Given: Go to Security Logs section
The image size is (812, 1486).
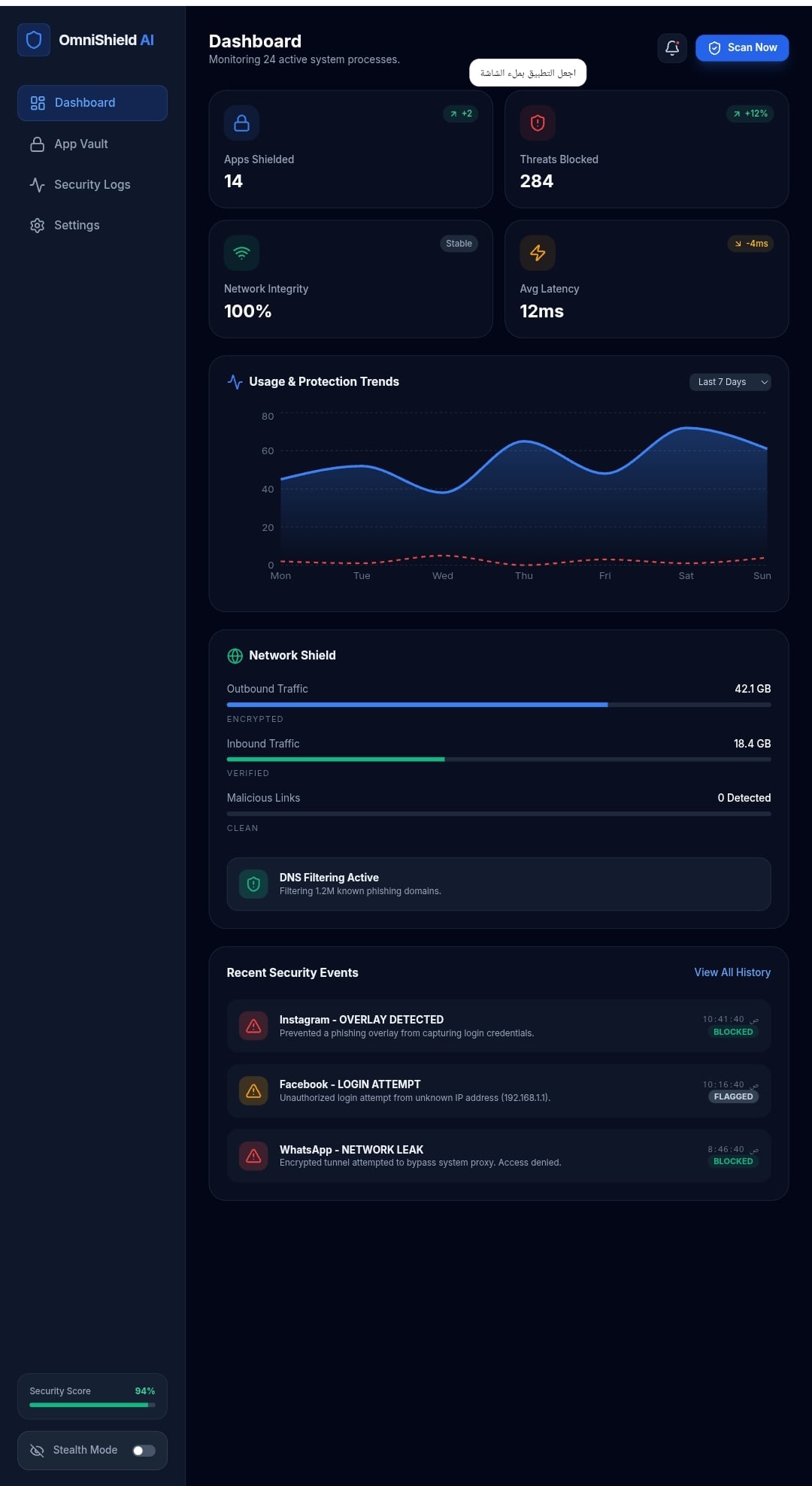Looking at the screenshot, I should click(92, 184).
